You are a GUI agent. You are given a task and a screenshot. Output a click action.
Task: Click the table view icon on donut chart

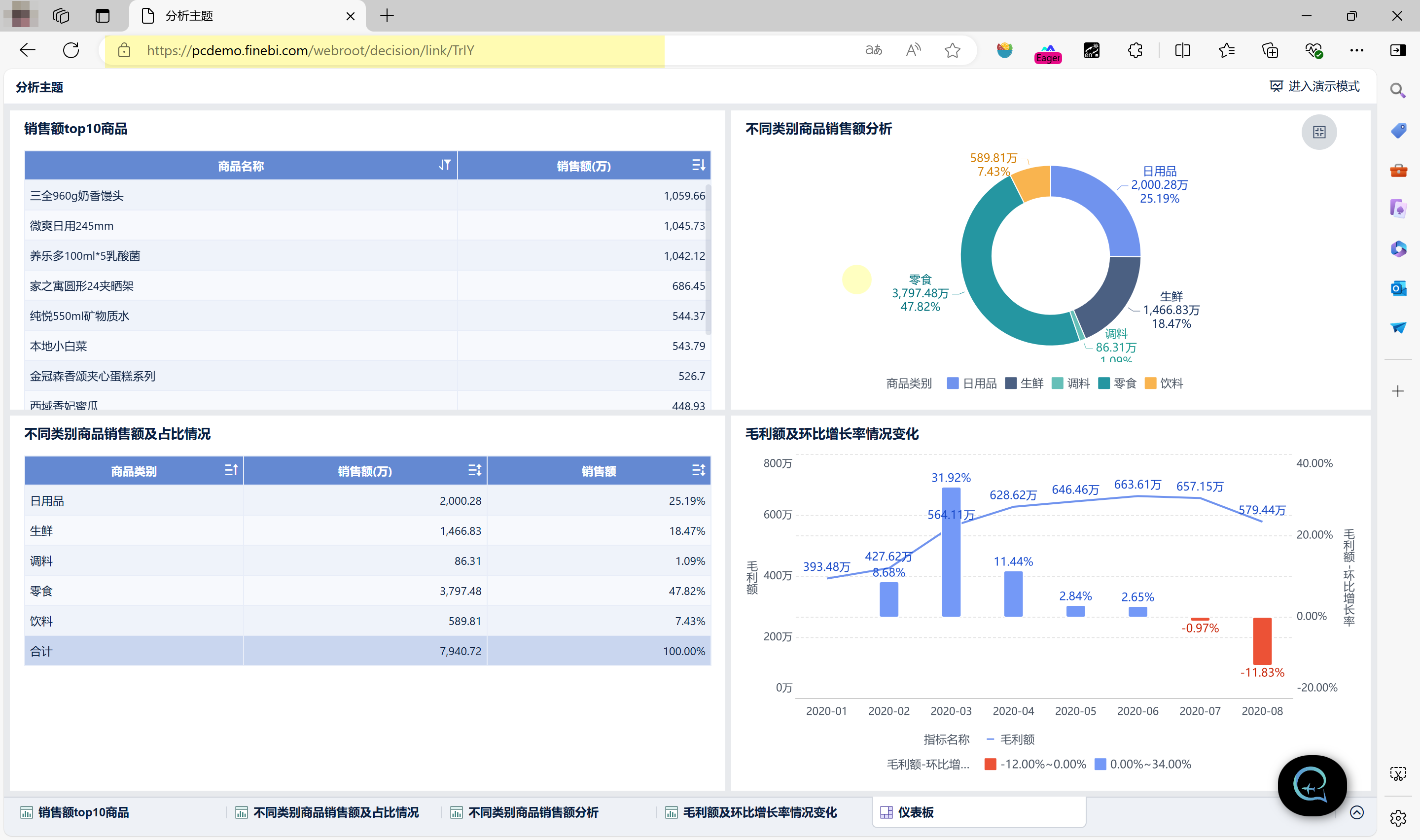click(x=1319, y=133)
